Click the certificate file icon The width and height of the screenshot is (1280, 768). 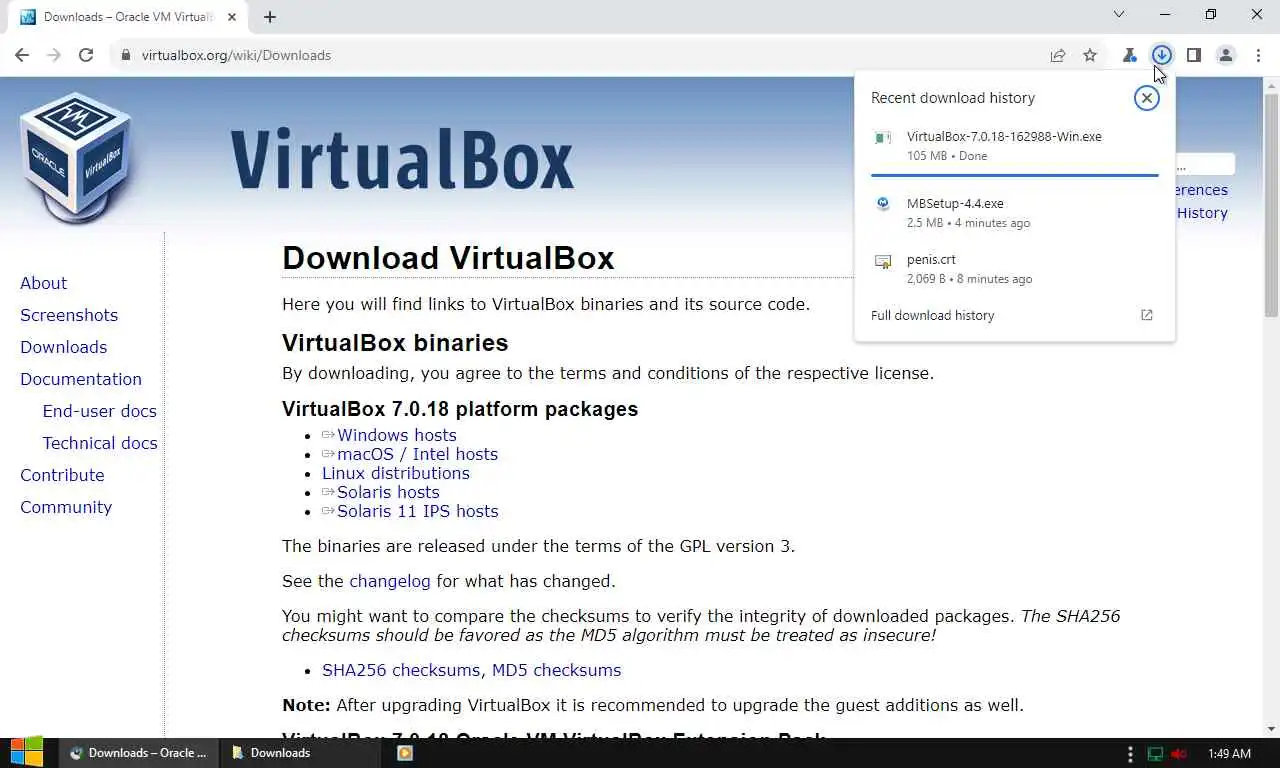[x=883, y=261]
